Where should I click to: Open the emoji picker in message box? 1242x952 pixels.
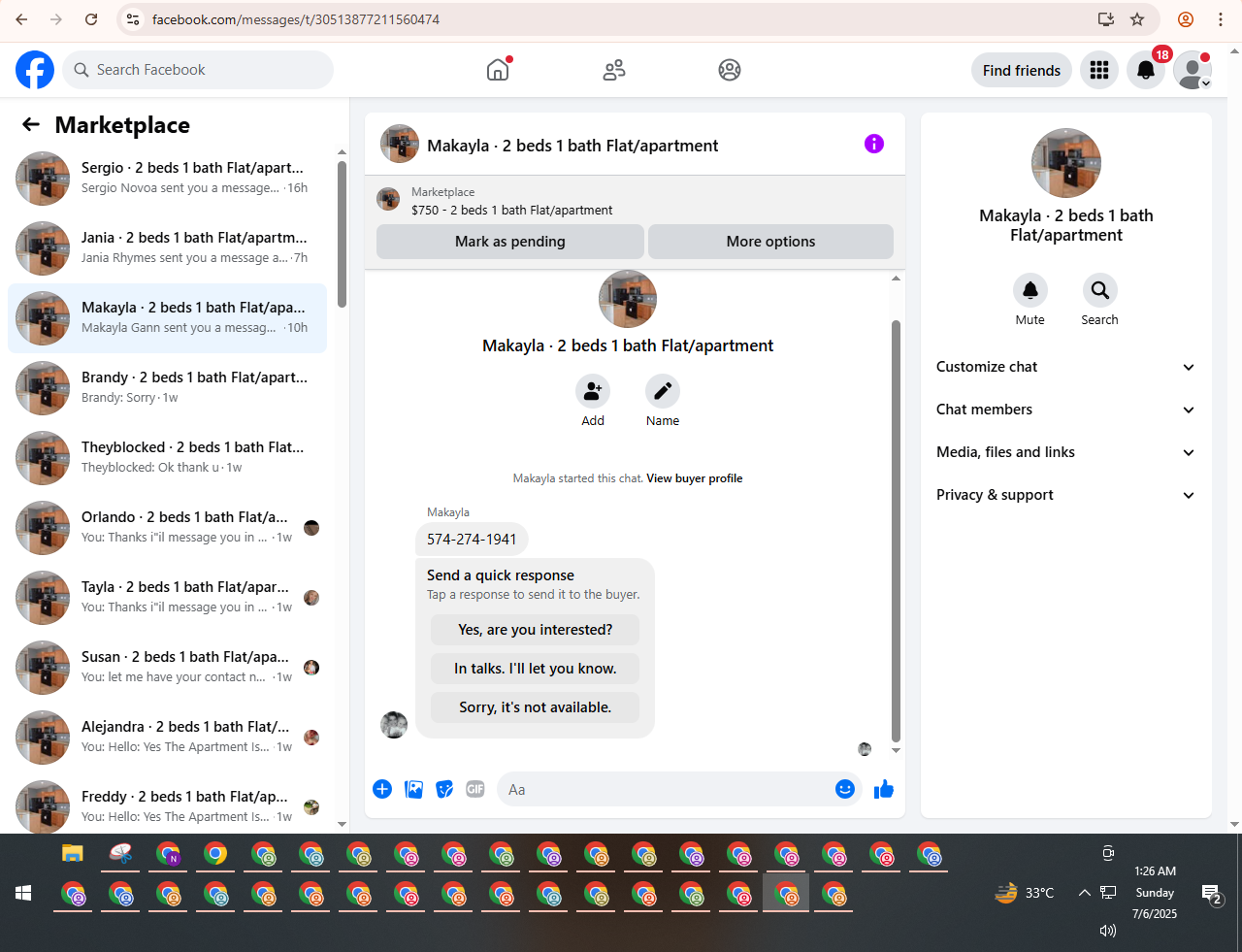(845, 789)
